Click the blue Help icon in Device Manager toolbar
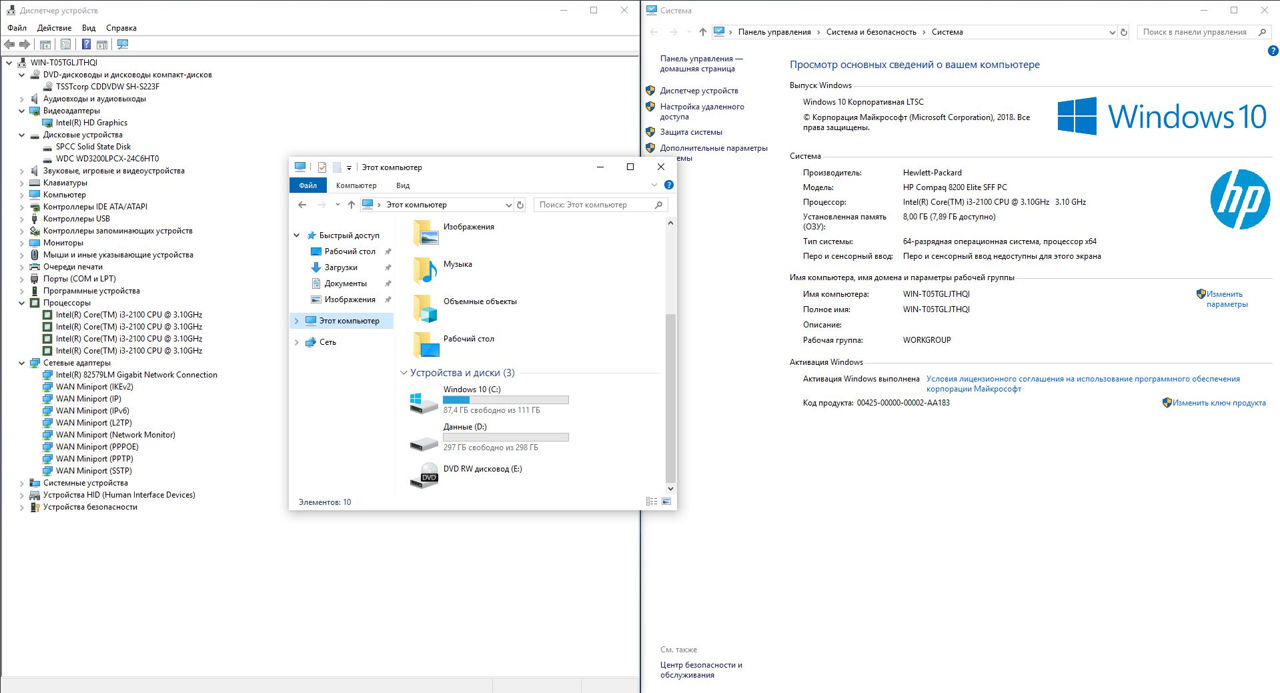Viewport: 1280px width, 693px height. 86,44
